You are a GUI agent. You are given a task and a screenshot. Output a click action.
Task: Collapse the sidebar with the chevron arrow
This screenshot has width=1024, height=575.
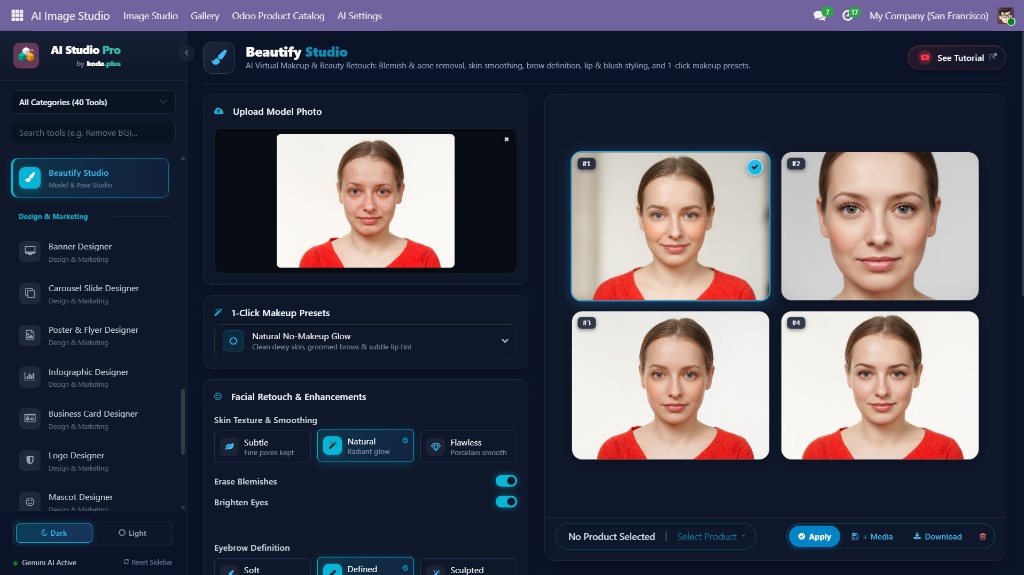pos(186,53)
